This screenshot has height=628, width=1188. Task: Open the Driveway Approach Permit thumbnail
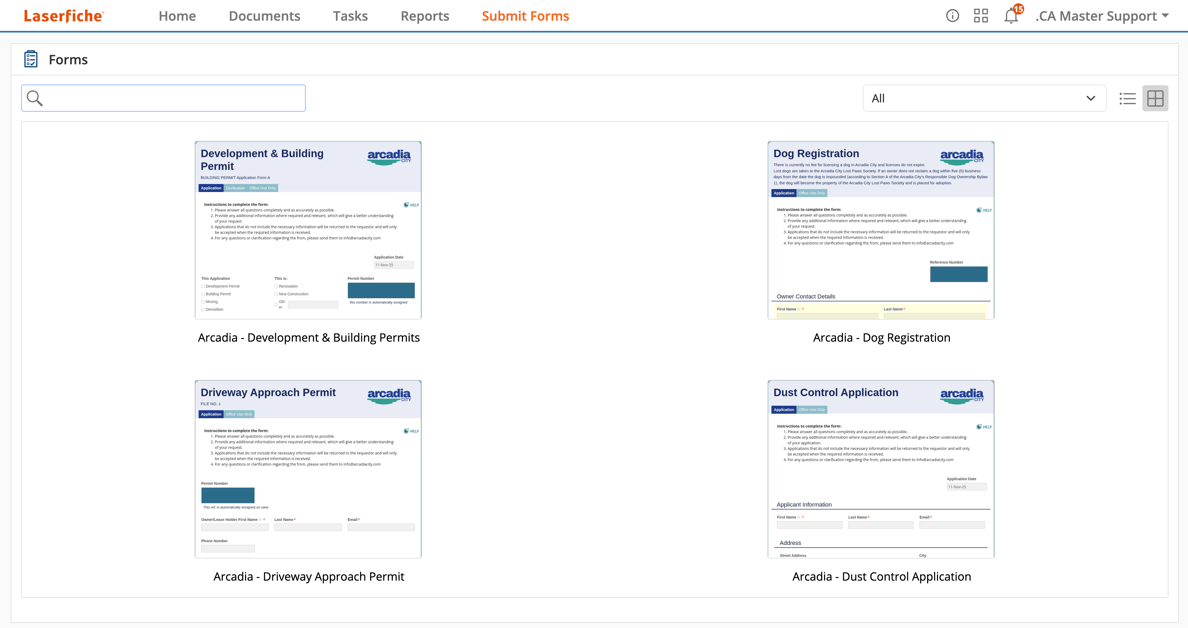click(x=308, y=470)
